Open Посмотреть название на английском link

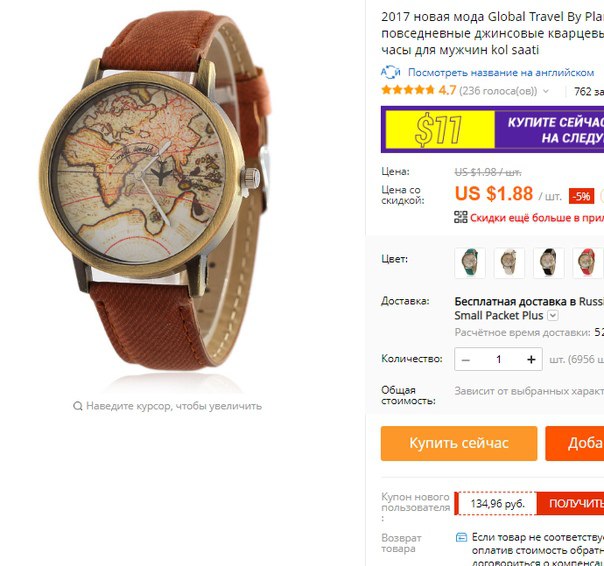[x=501, y=72]
